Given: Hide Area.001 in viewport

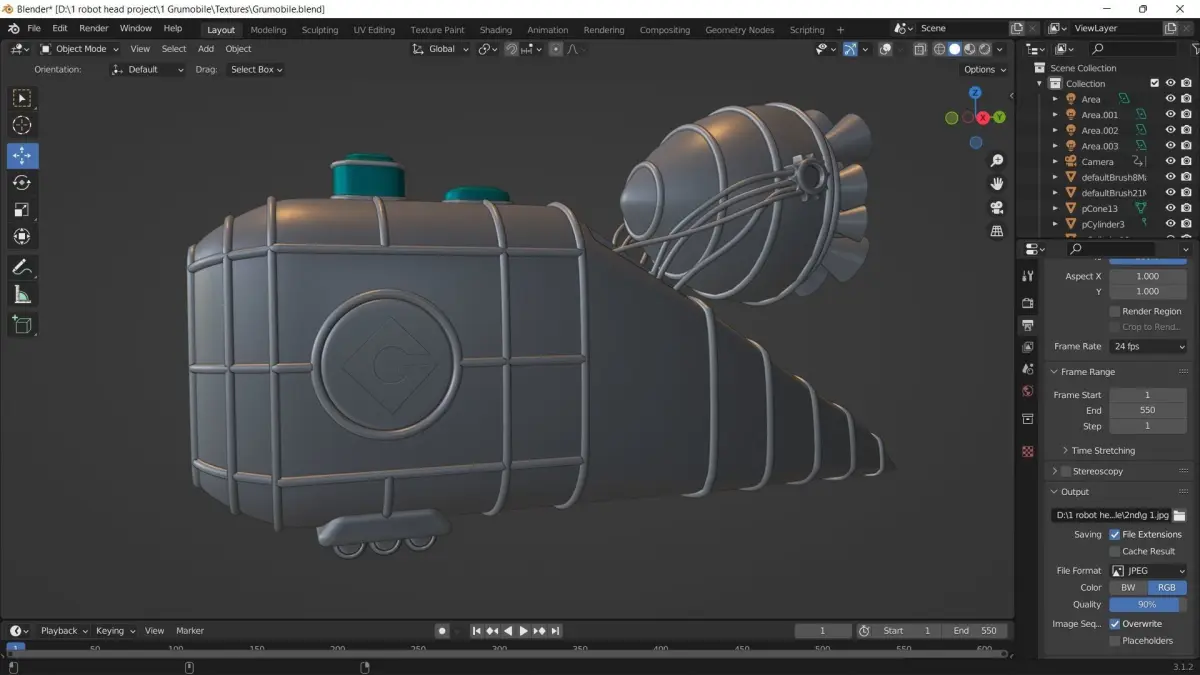Looking at the screenshot, I should click(1170, 115).
